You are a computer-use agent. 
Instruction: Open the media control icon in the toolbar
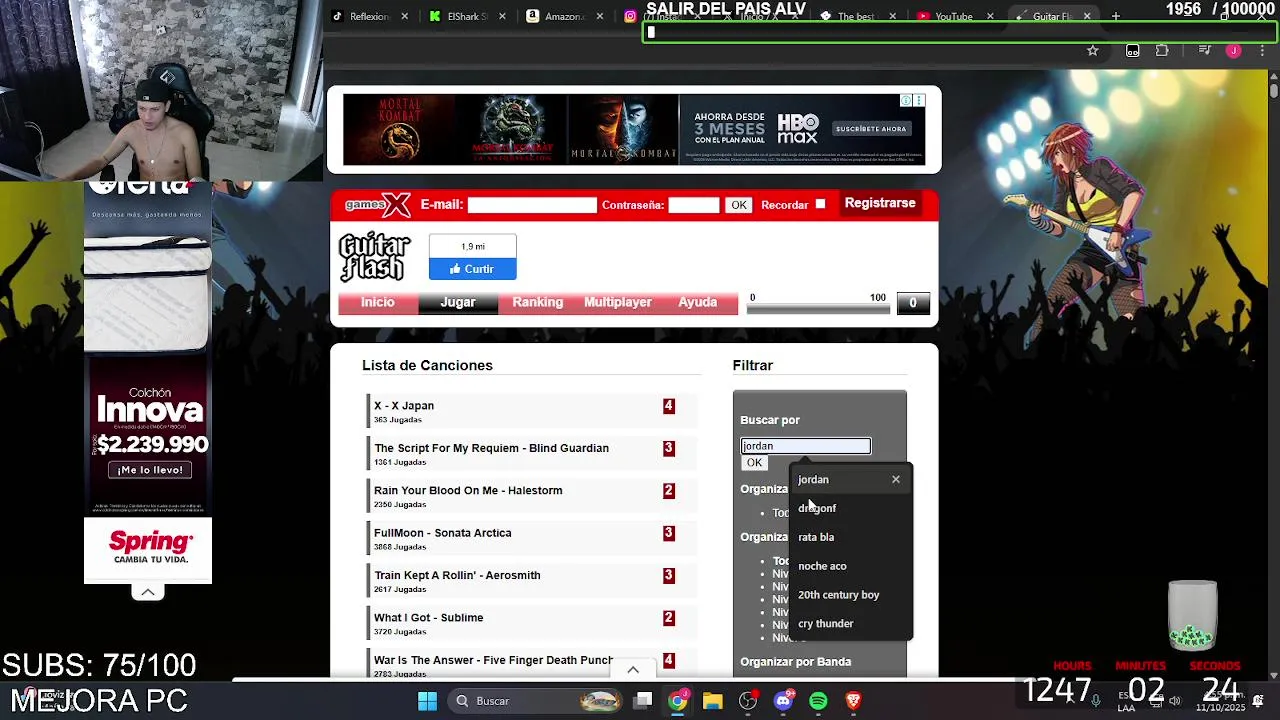point(1205,50)
